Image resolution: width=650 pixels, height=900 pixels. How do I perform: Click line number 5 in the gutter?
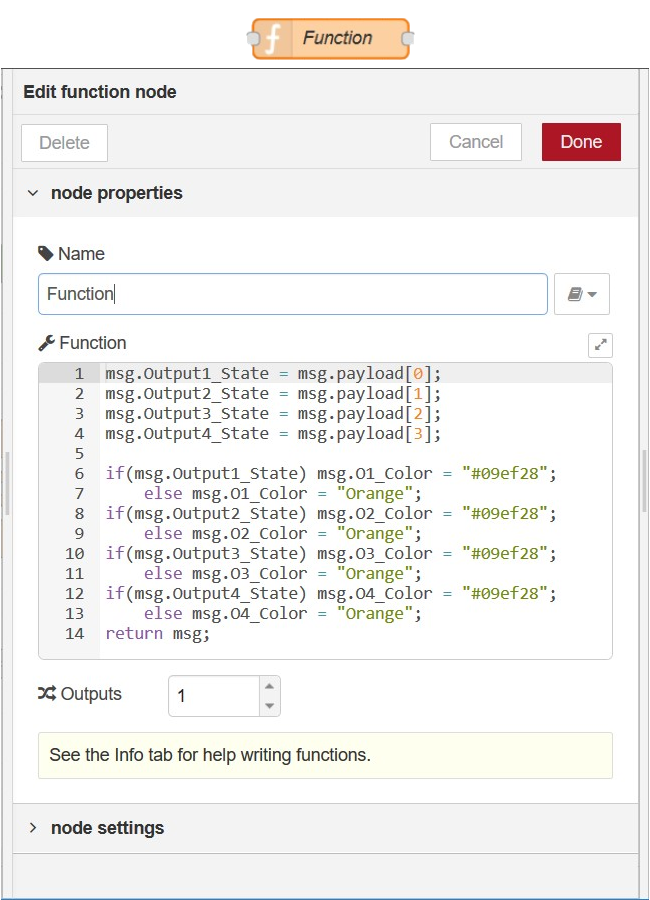(x=79, y=453)
